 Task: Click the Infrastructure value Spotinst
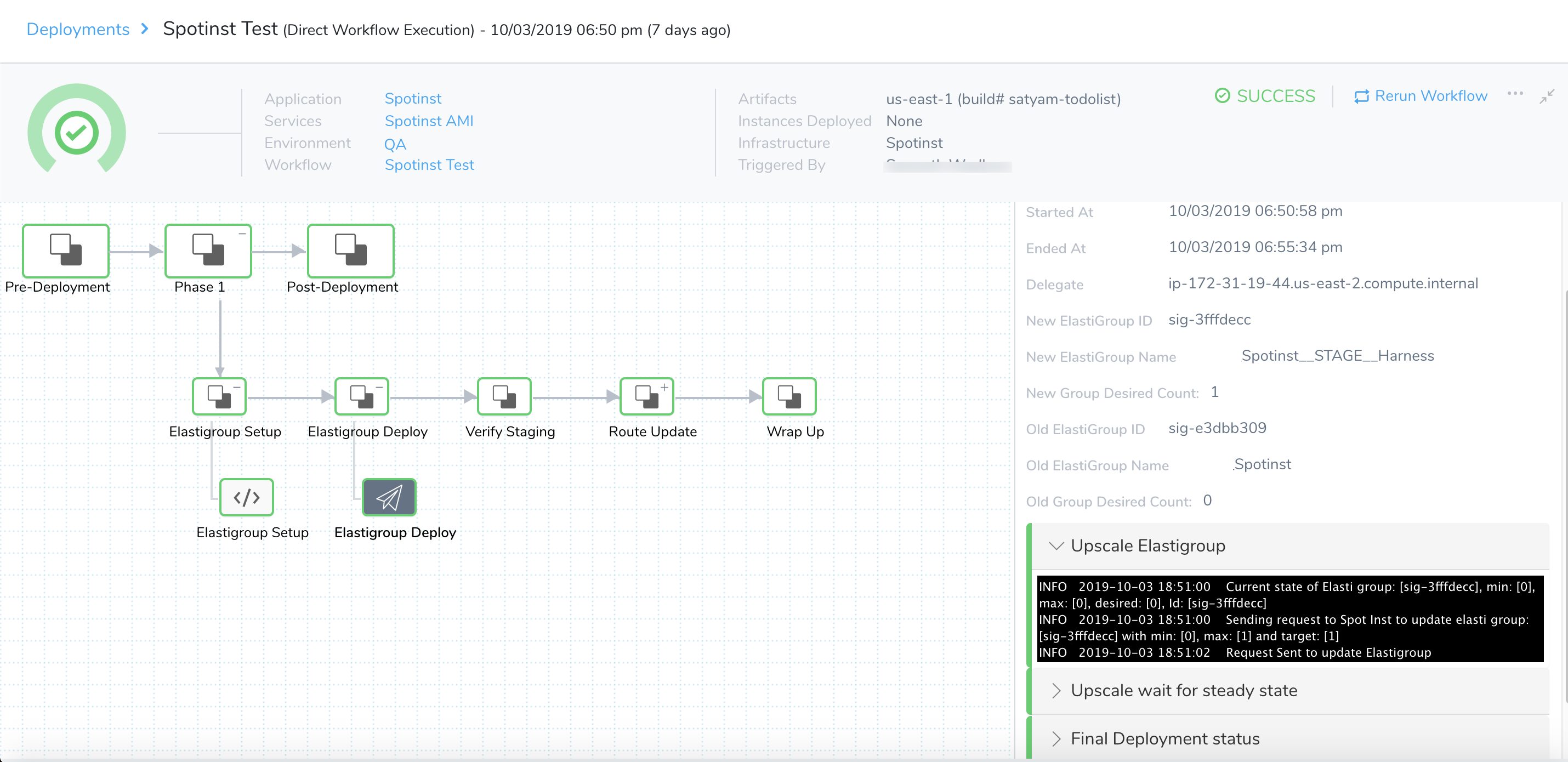click(914, 143)
